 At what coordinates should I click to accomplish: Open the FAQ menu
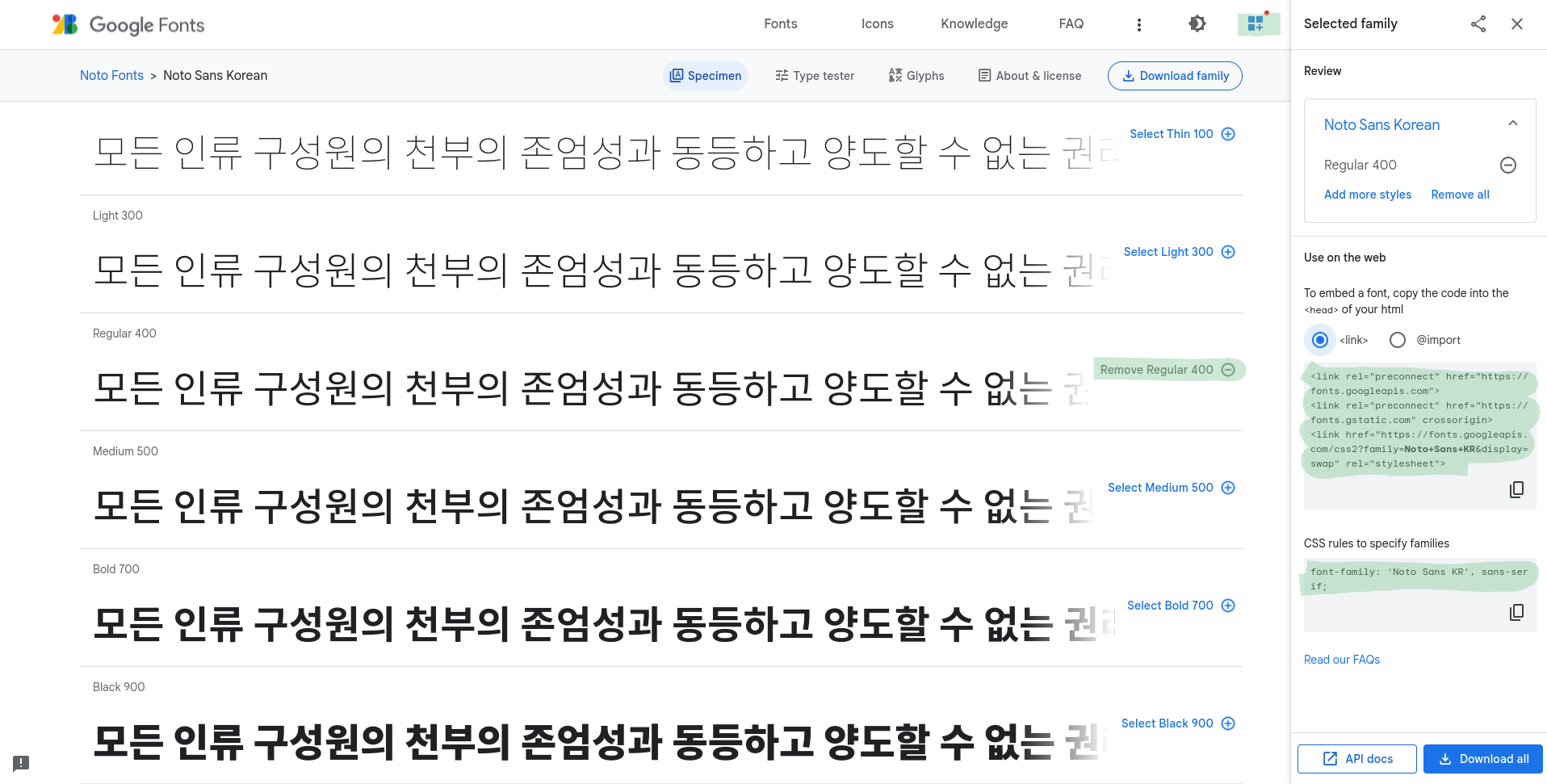point(1071,24)
